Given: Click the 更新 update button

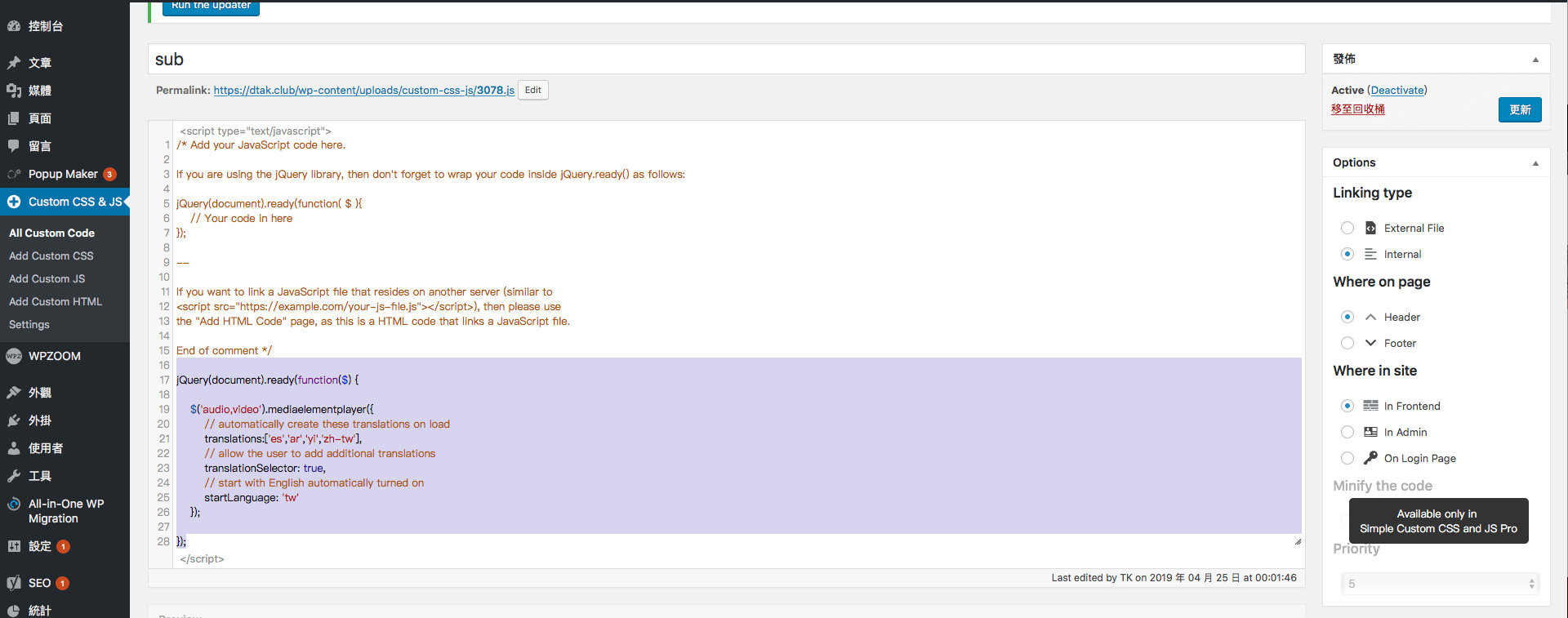Looking at the screenshot, I should tap(1520, 109).
